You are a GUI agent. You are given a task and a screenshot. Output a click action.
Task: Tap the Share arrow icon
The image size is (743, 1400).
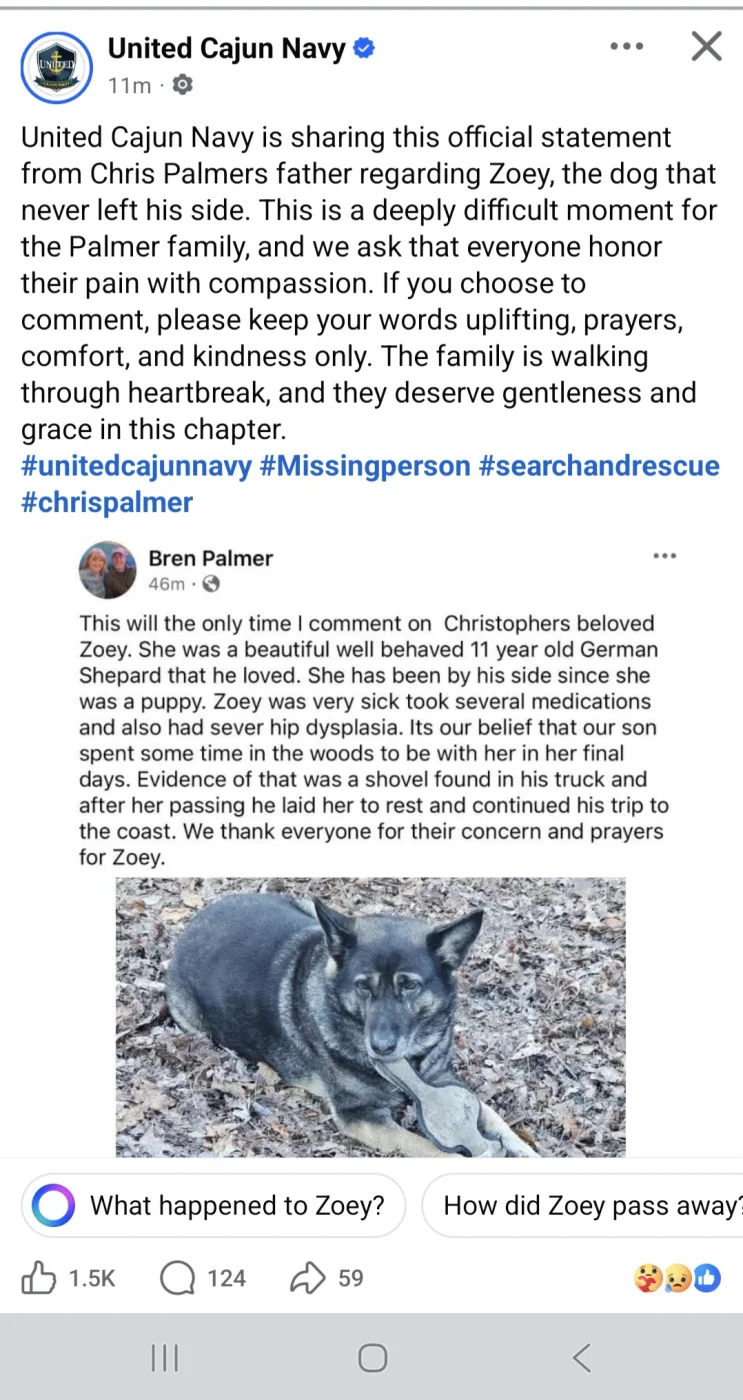[x=305, y=1277]
